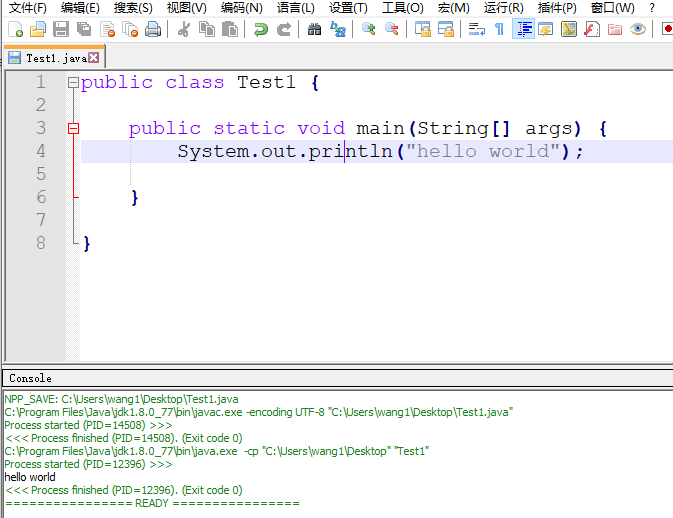The width and height of the screenshot is (673, 518).
Task: Toggle indent guide toolbar button
Action: 523,29
